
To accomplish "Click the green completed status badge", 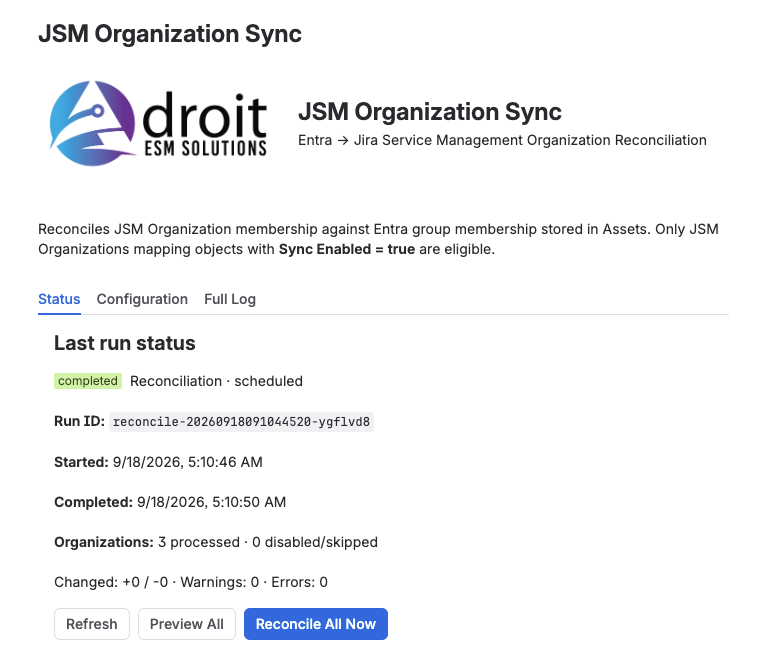I will 88,381.
